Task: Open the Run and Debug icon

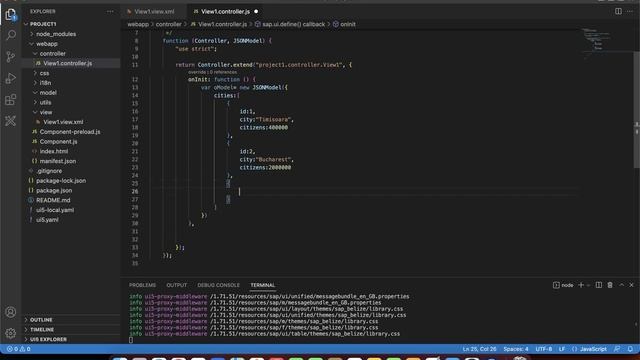Action: coord(11,78)
